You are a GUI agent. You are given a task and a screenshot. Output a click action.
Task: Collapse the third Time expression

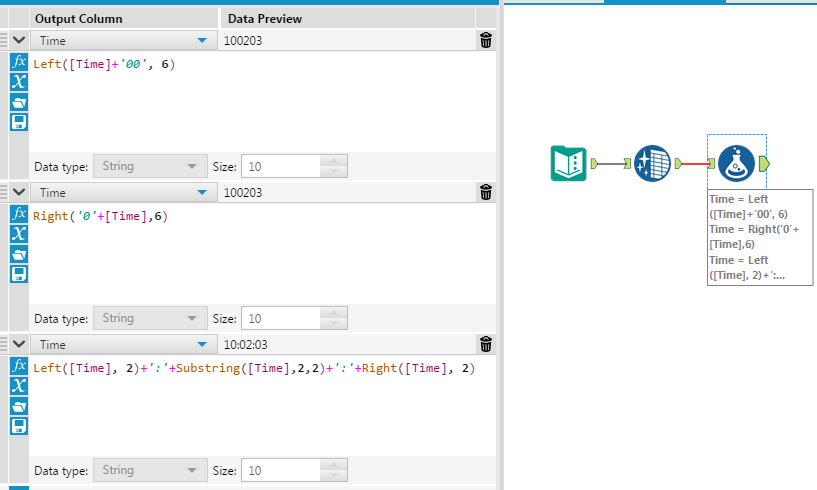(19, 344)
